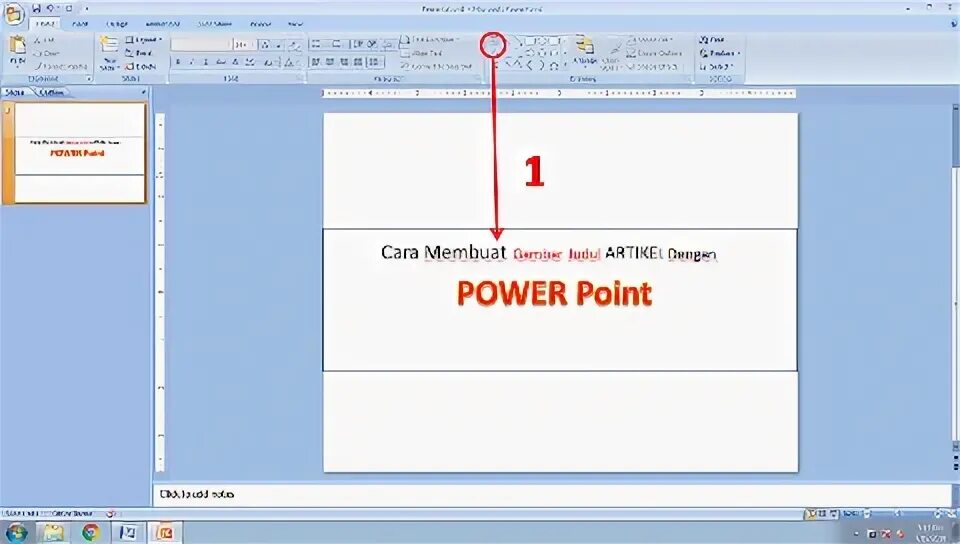Click Delete in the Slides group
This screenshot has width=960, height=544.
click(141, 66)
